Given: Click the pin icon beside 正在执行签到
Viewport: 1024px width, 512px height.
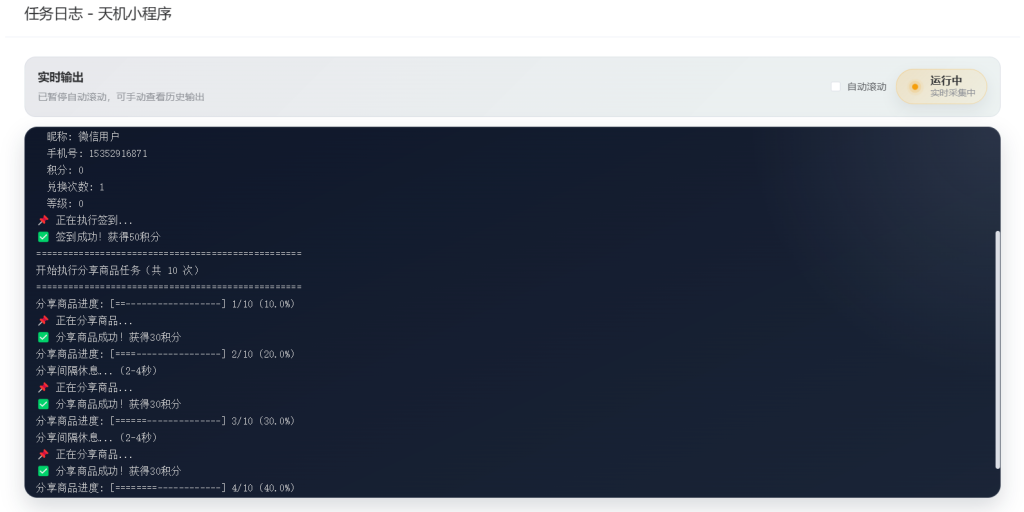Looking at the screenshot, I should (x=43, y=220).
